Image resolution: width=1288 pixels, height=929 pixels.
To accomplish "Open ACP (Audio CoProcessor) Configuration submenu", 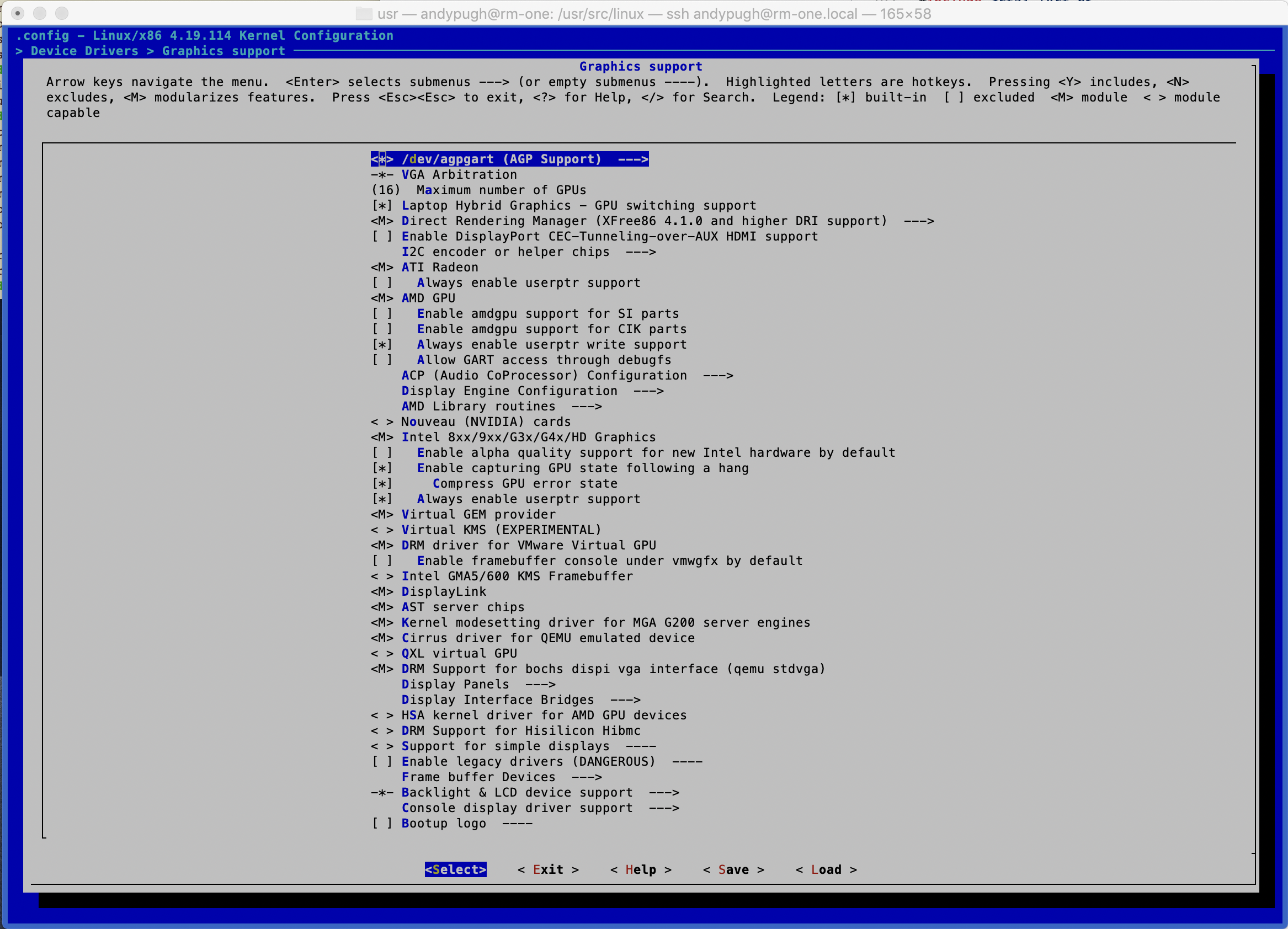I will pyautogui.click(x=567, y=375).
